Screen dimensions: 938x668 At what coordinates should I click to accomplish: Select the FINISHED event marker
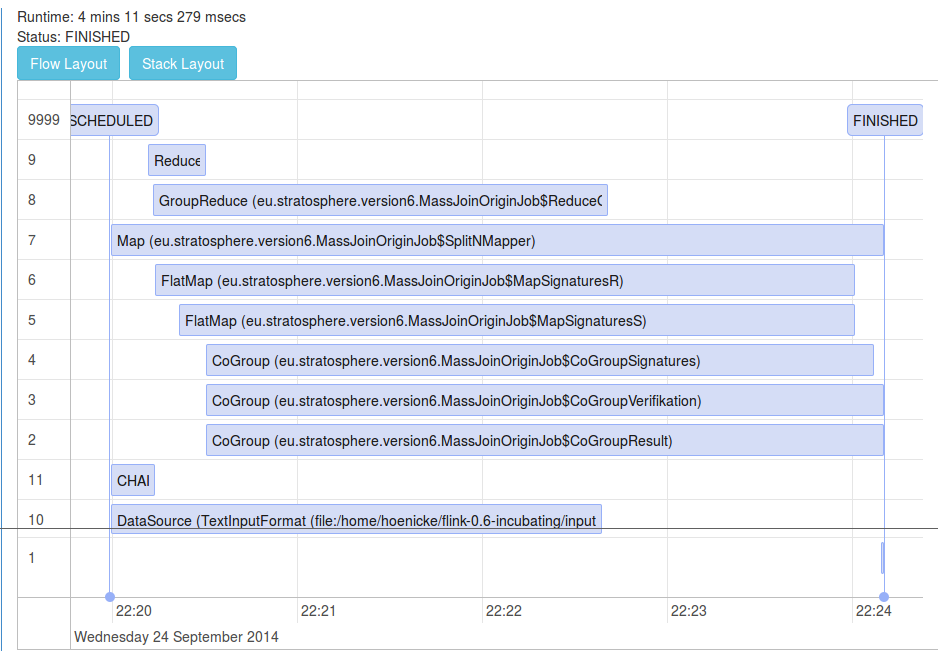click(884, 121)
